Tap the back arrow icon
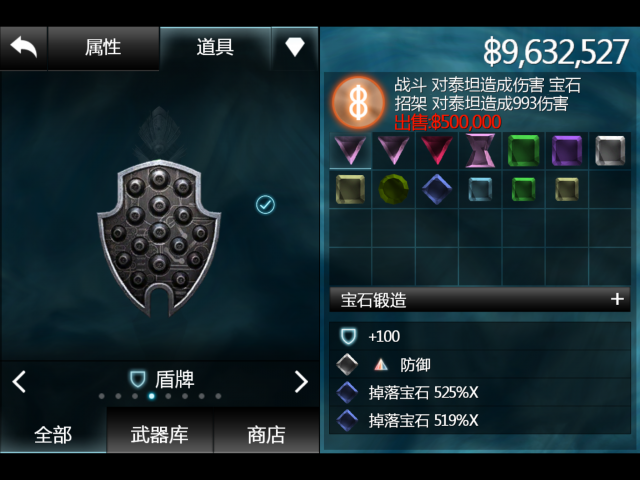640x480 pixels. point(24,48)
